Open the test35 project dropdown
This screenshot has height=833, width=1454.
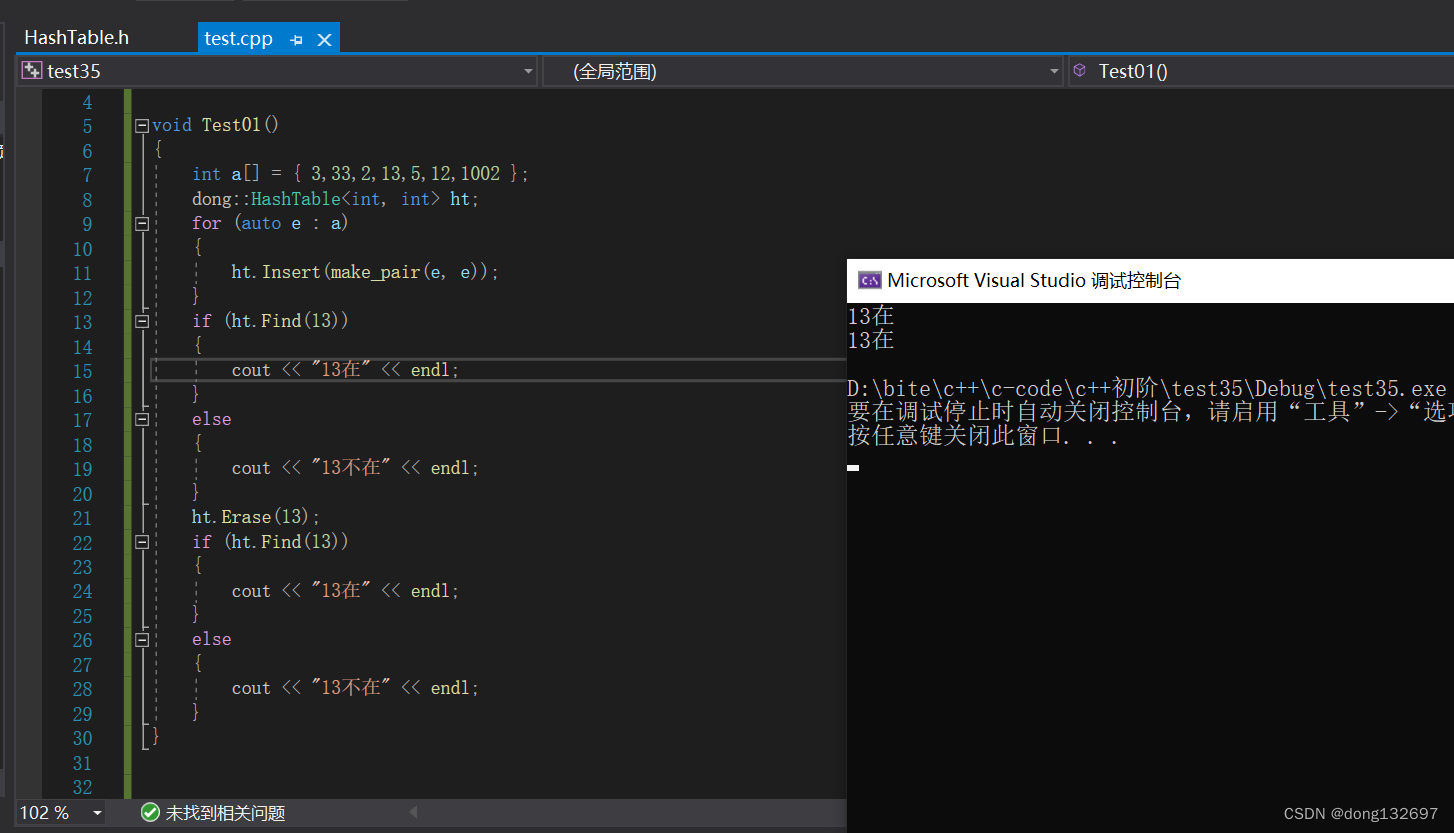[x=529, y=71]
